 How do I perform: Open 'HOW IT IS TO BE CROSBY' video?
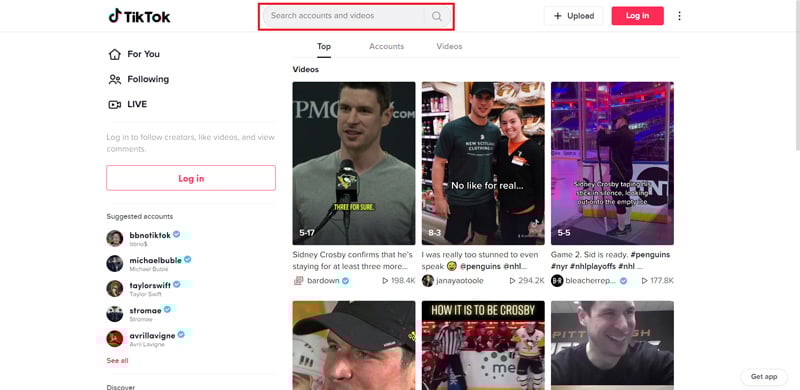click(x=483, y=345)
